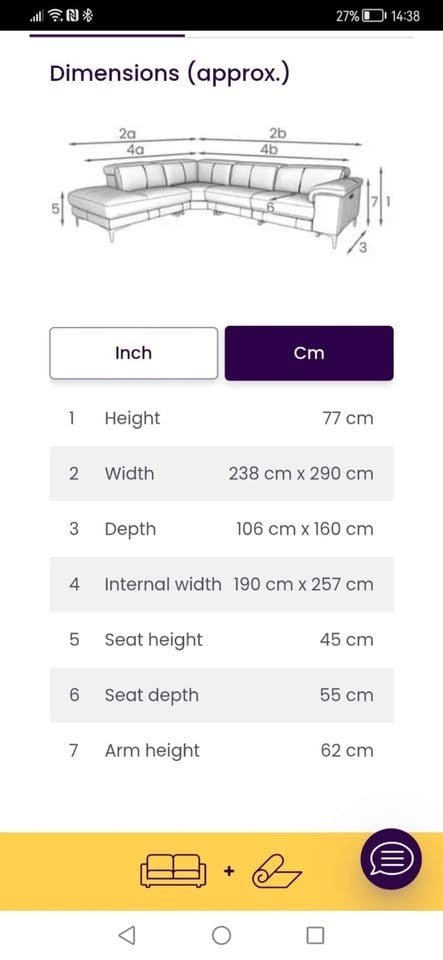The width and height of the screenshot is (443, 960).
Task: Open recent apps square button
Action: pos(315,935)
